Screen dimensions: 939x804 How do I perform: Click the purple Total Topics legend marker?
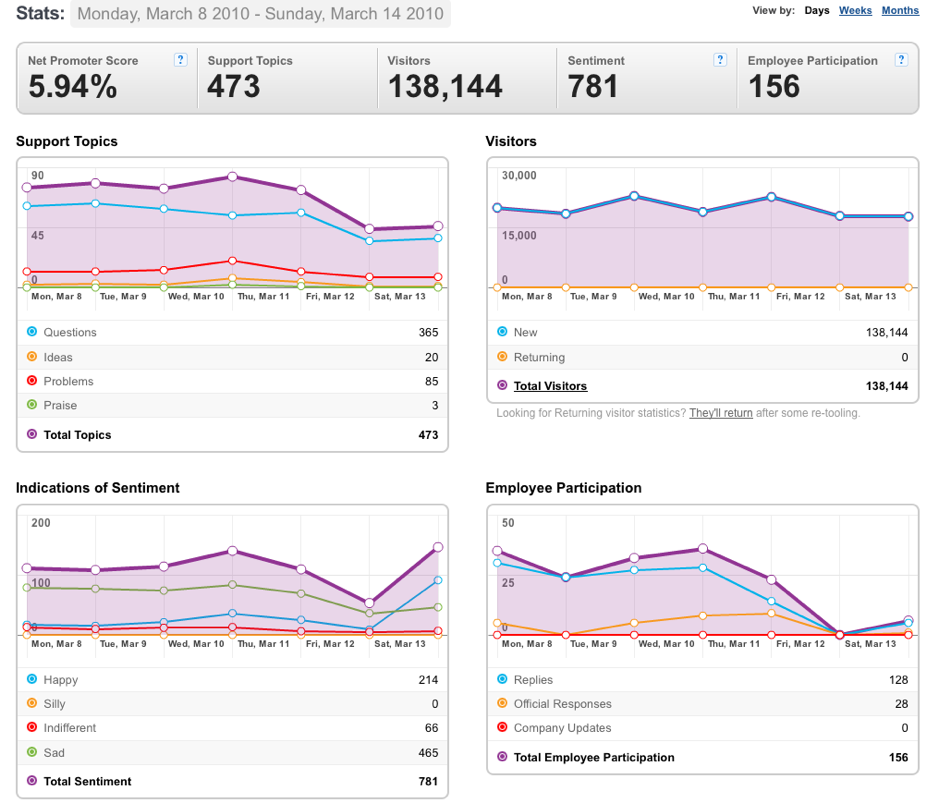coord(32,434)
